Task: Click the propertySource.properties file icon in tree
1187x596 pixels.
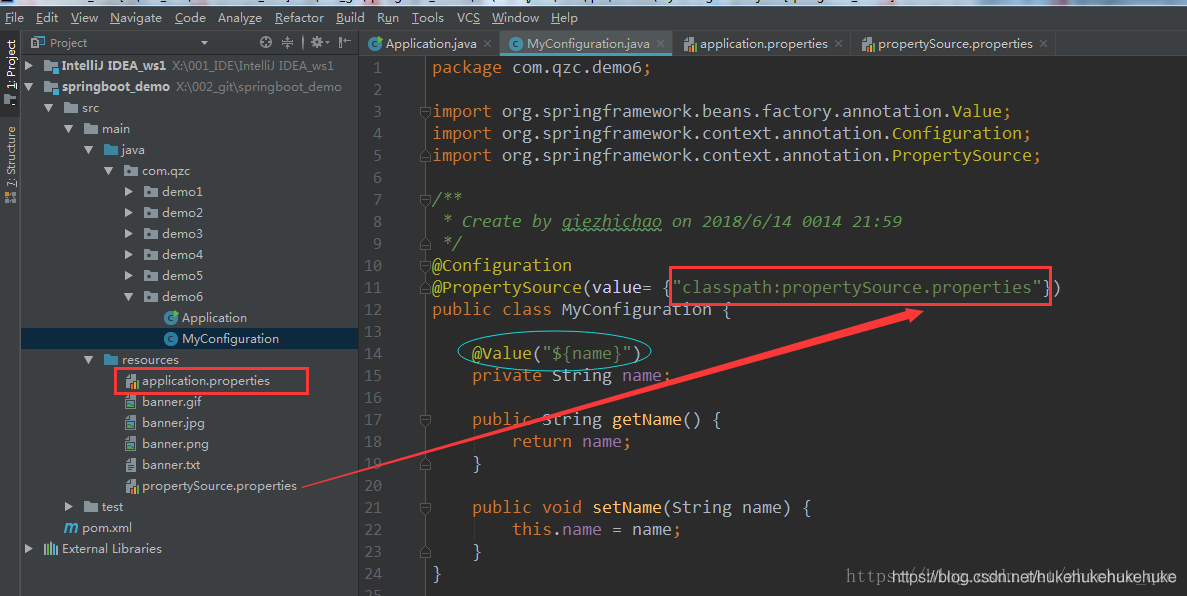Action: click(132, 486)
